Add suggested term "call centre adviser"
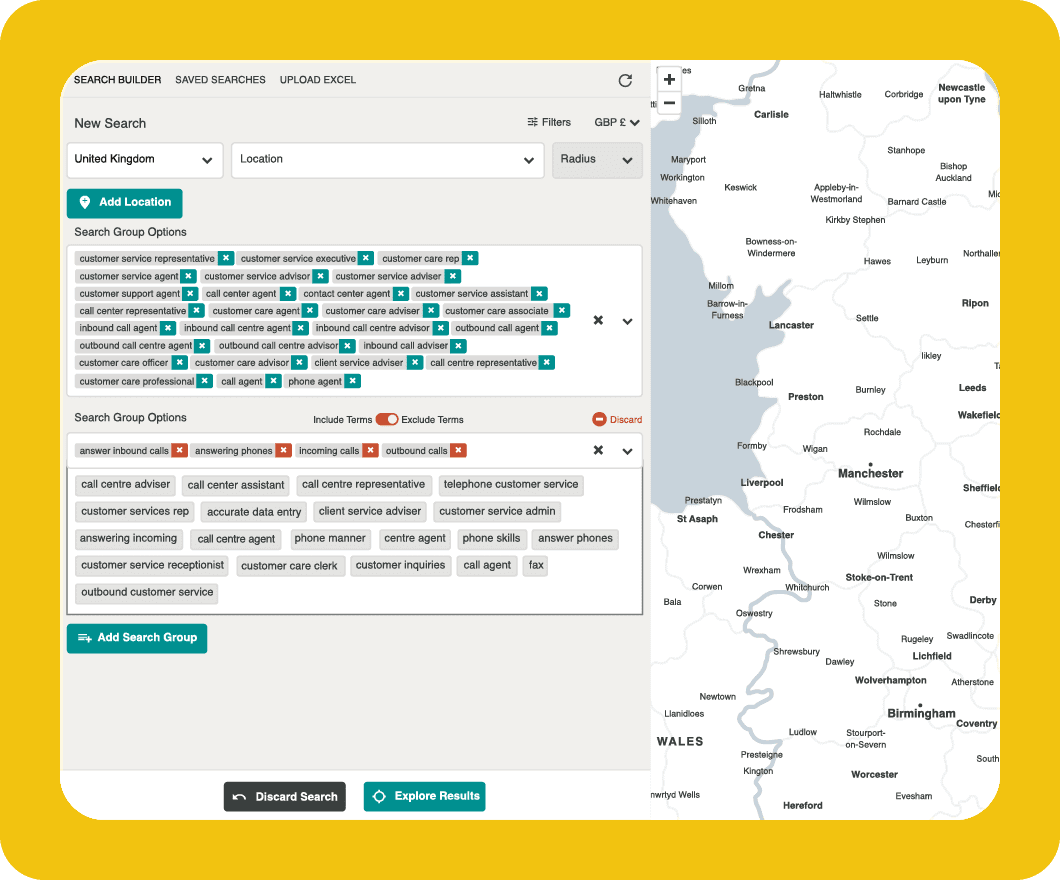 click(126, 485)
